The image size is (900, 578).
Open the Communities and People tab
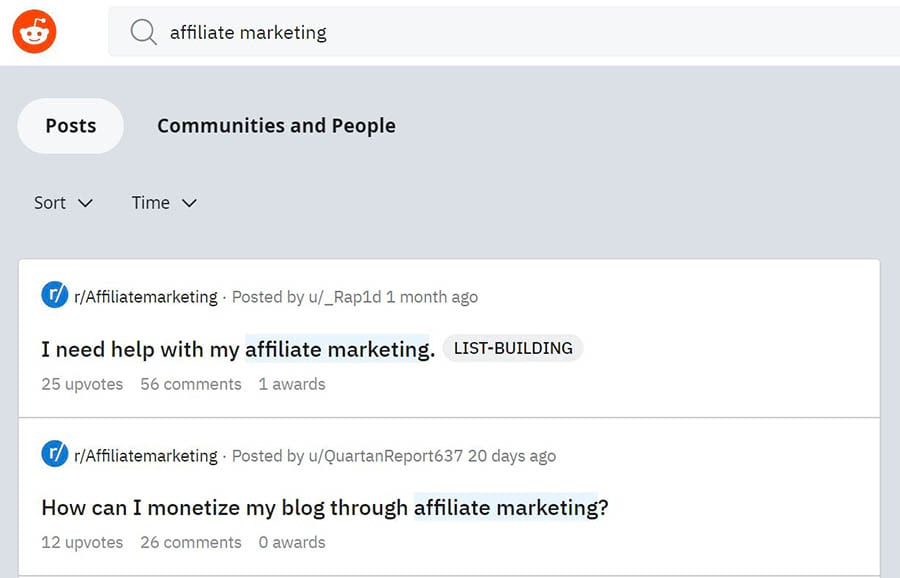tap(276, 126)
